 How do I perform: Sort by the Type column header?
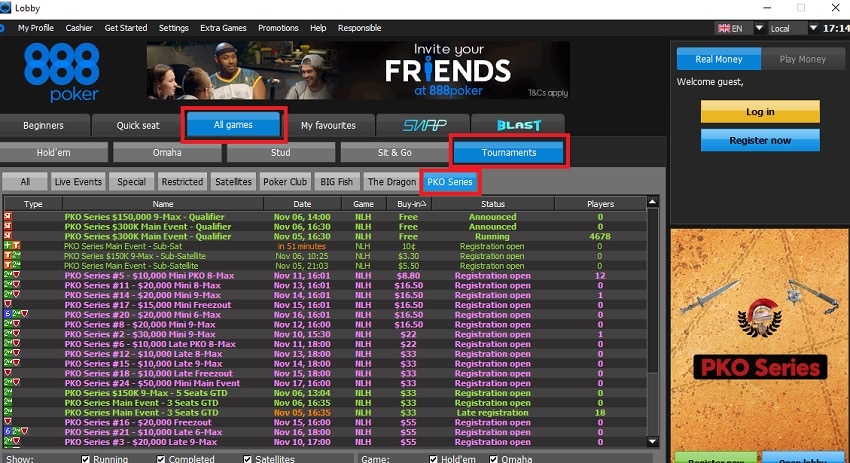[x=33, y=204]
